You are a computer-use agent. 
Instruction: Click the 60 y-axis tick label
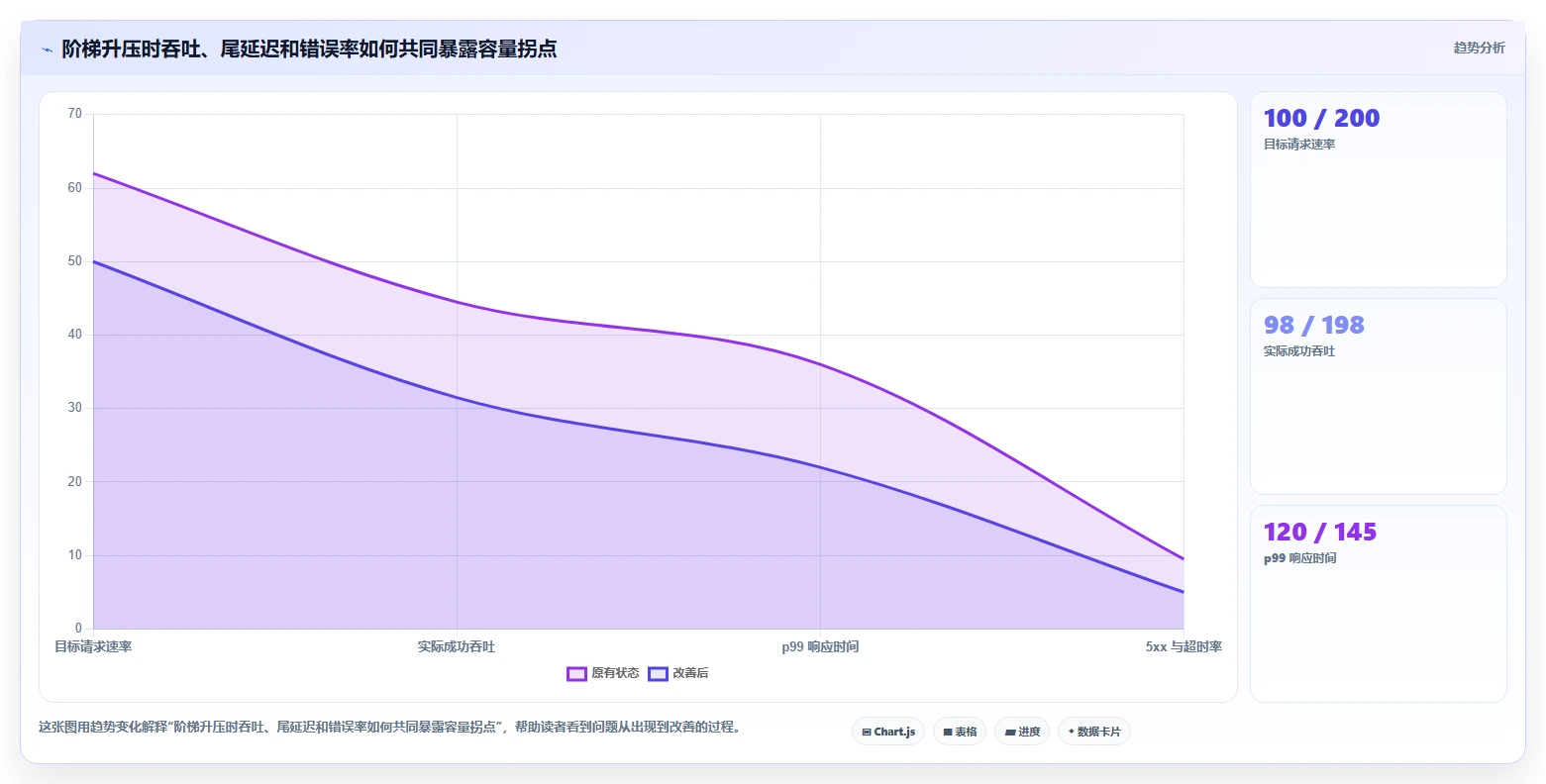click(75, 187)
